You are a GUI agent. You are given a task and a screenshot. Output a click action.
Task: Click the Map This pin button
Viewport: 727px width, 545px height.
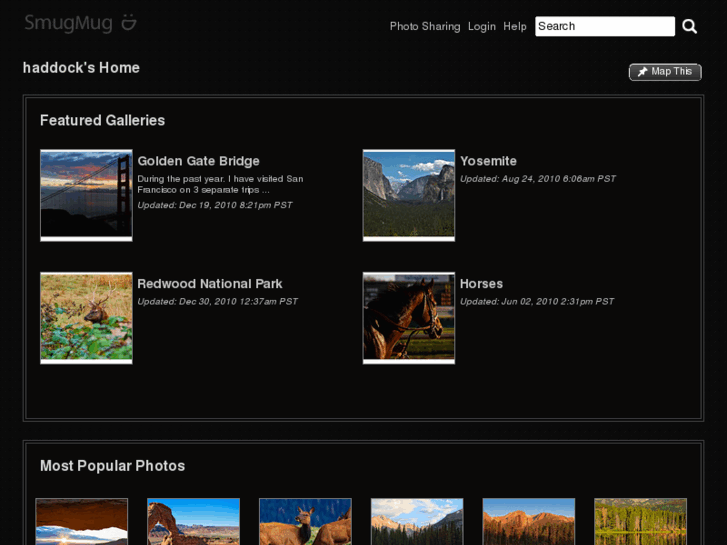[x=665, y=72]
